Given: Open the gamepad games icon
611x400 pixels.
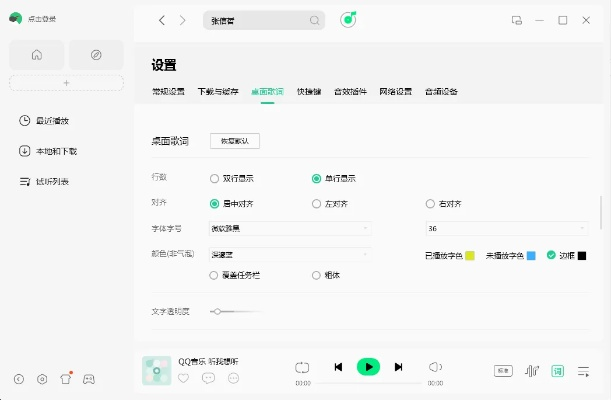Looking at the screenshot, I should point(89,379).
